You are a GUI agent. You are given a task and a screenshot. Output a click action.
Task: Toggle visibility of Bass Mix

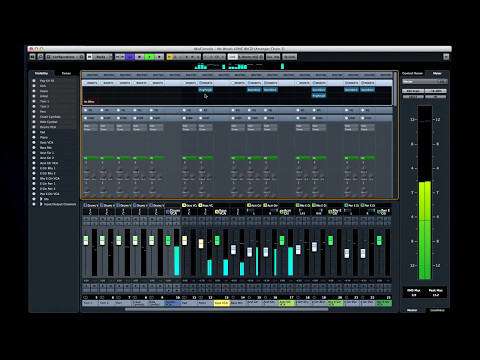(x=34, y=148)
